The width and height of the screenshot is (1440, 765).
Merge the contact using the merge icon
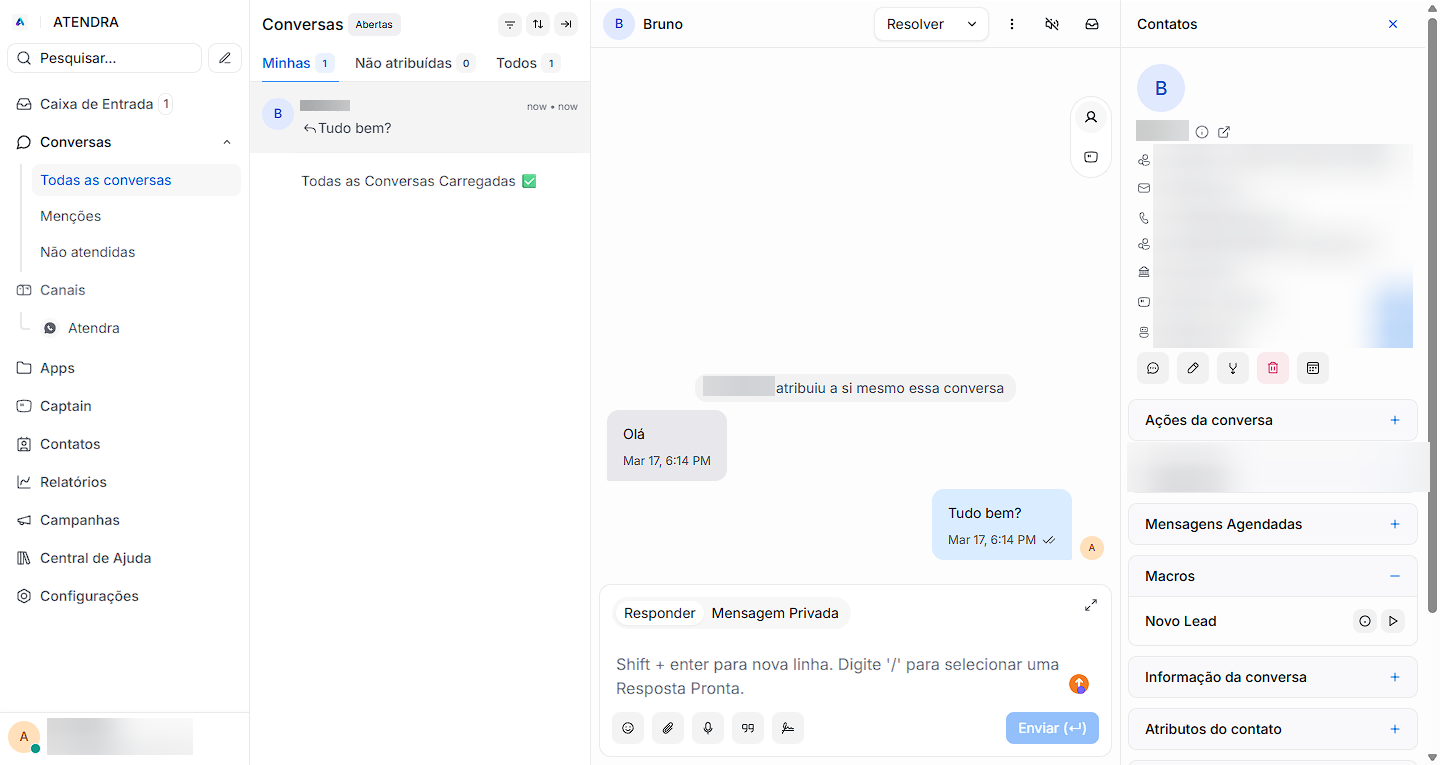click(1233, 368)
